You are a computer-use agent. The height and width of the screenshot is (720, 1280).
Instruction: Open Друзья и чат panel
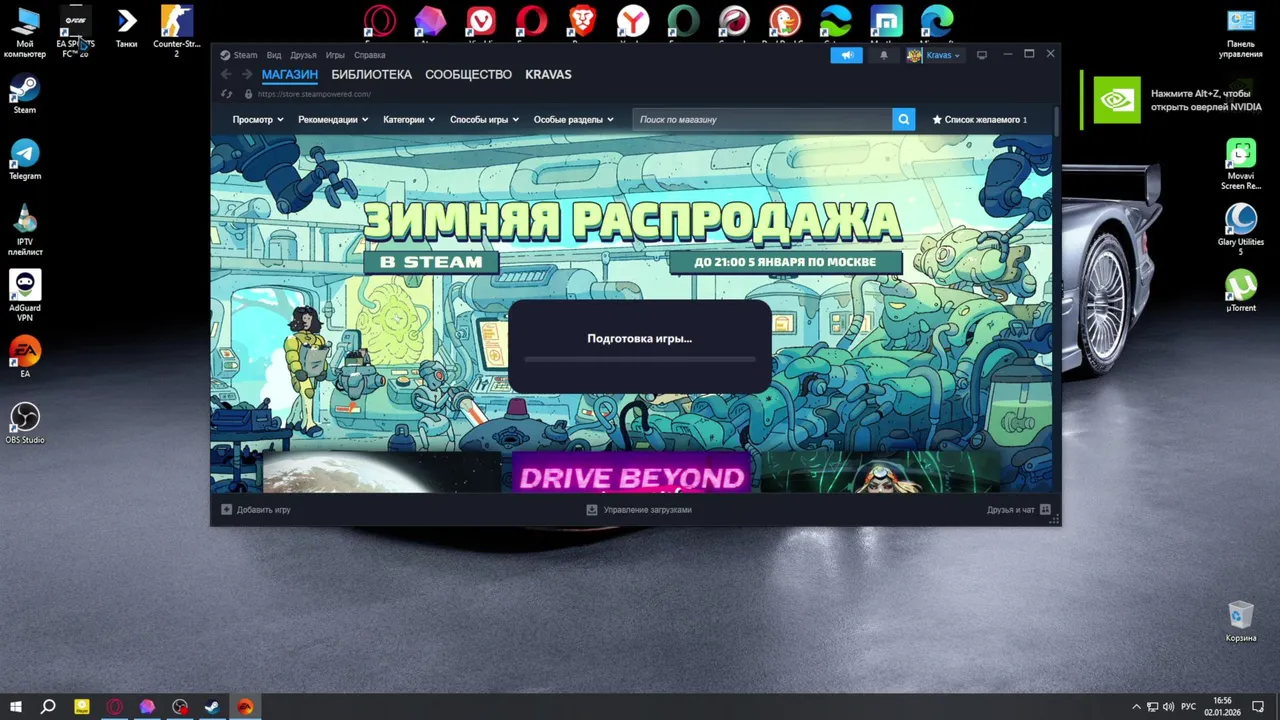pos(1018,510)
